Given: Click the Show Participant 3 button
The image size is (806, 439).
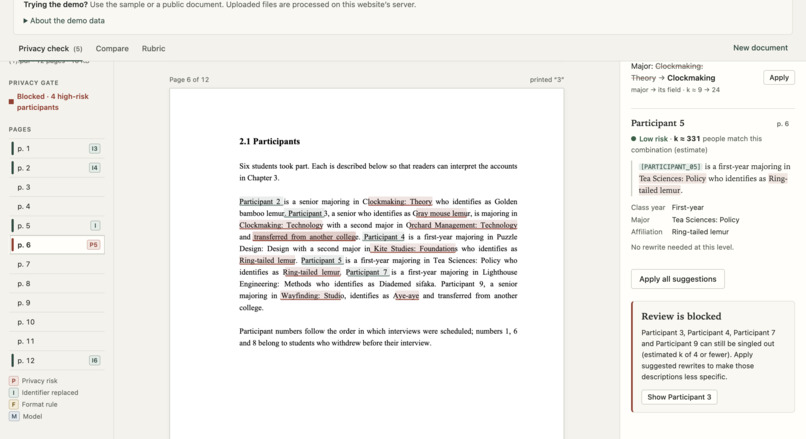Looking at the screenshot, I should tap(679, 397).
